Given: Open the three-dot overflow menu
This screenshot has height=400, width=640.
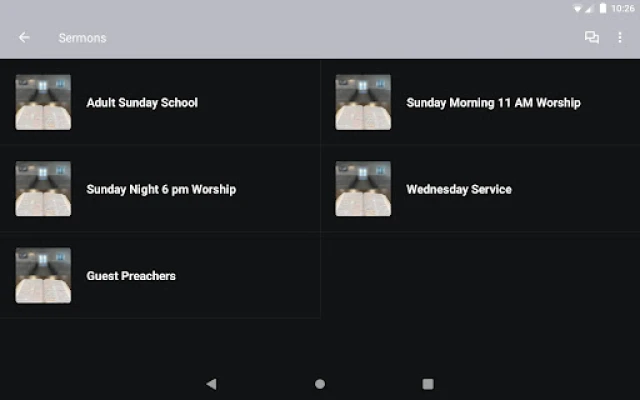Looking at the screenshot, I should pyautogui.click(x=620, y=38).
